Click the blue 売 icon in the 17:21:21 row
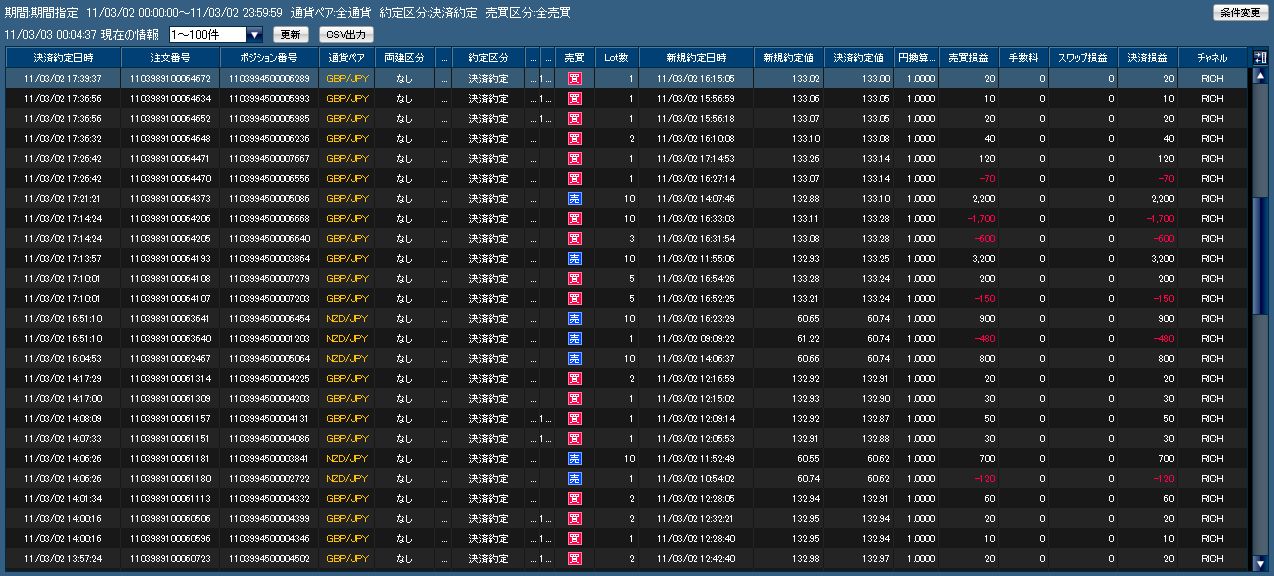 [574, 198]
